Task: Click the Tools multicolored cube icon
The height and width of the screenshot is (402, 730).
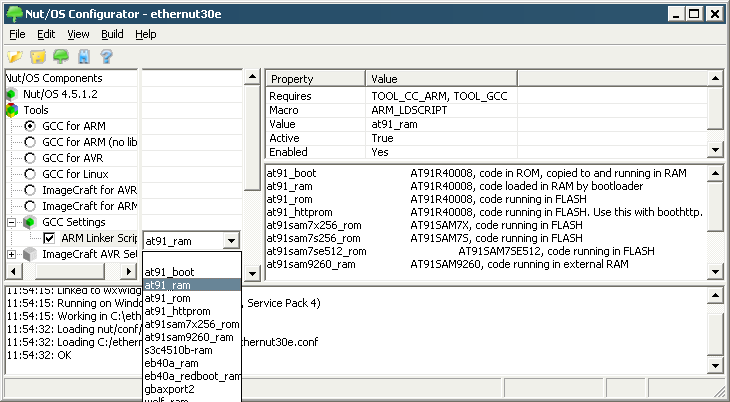Action: (x=12, y=110)
